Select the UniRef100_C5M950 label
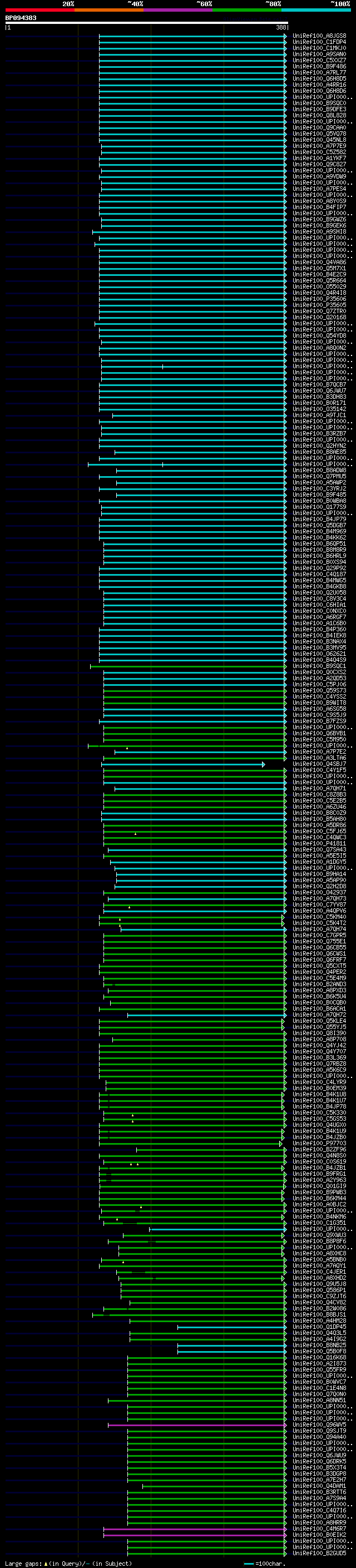The image size is (356, 1568). (319, 740)
